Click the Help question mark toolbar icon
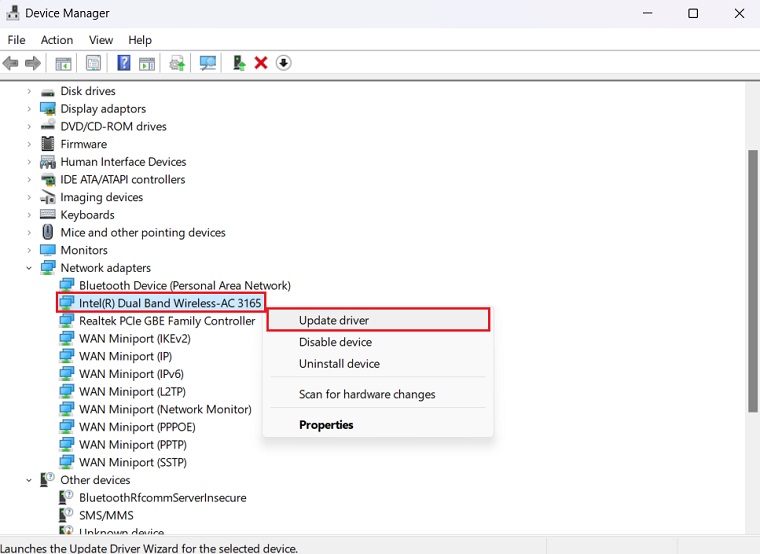 click(124, 63)
